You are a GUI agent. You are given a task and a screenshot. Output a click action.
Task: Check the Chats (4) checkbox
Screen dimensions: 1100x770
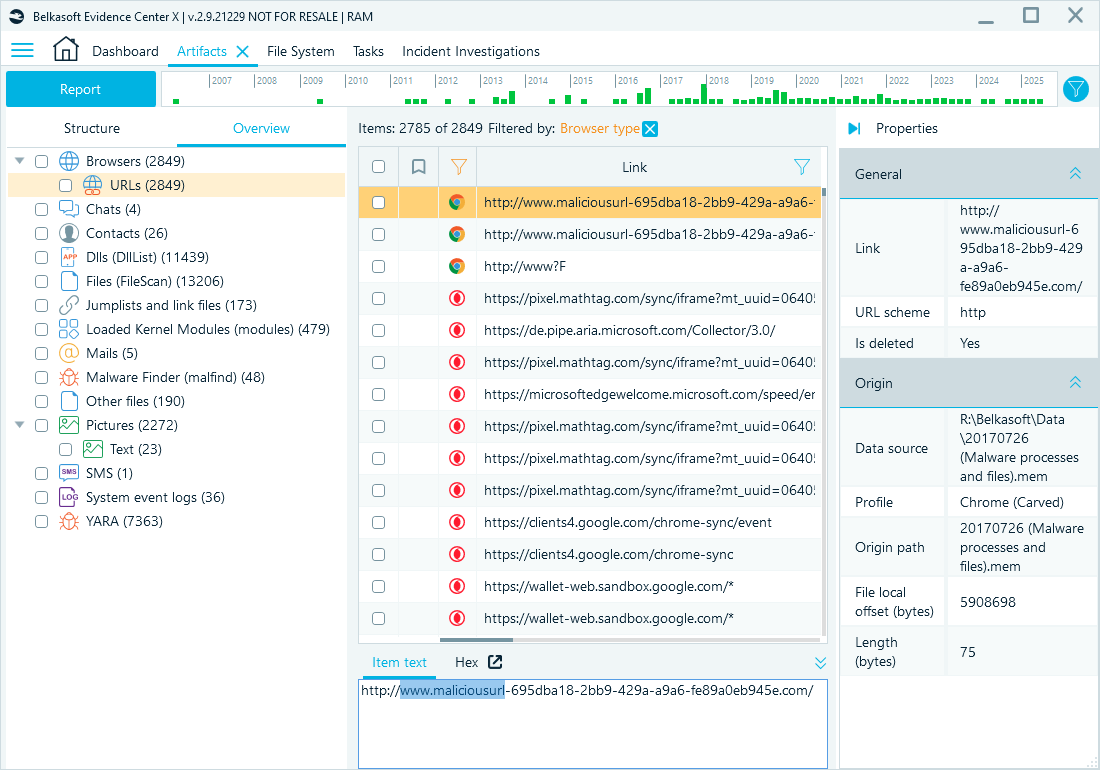[x=41, y=209]
